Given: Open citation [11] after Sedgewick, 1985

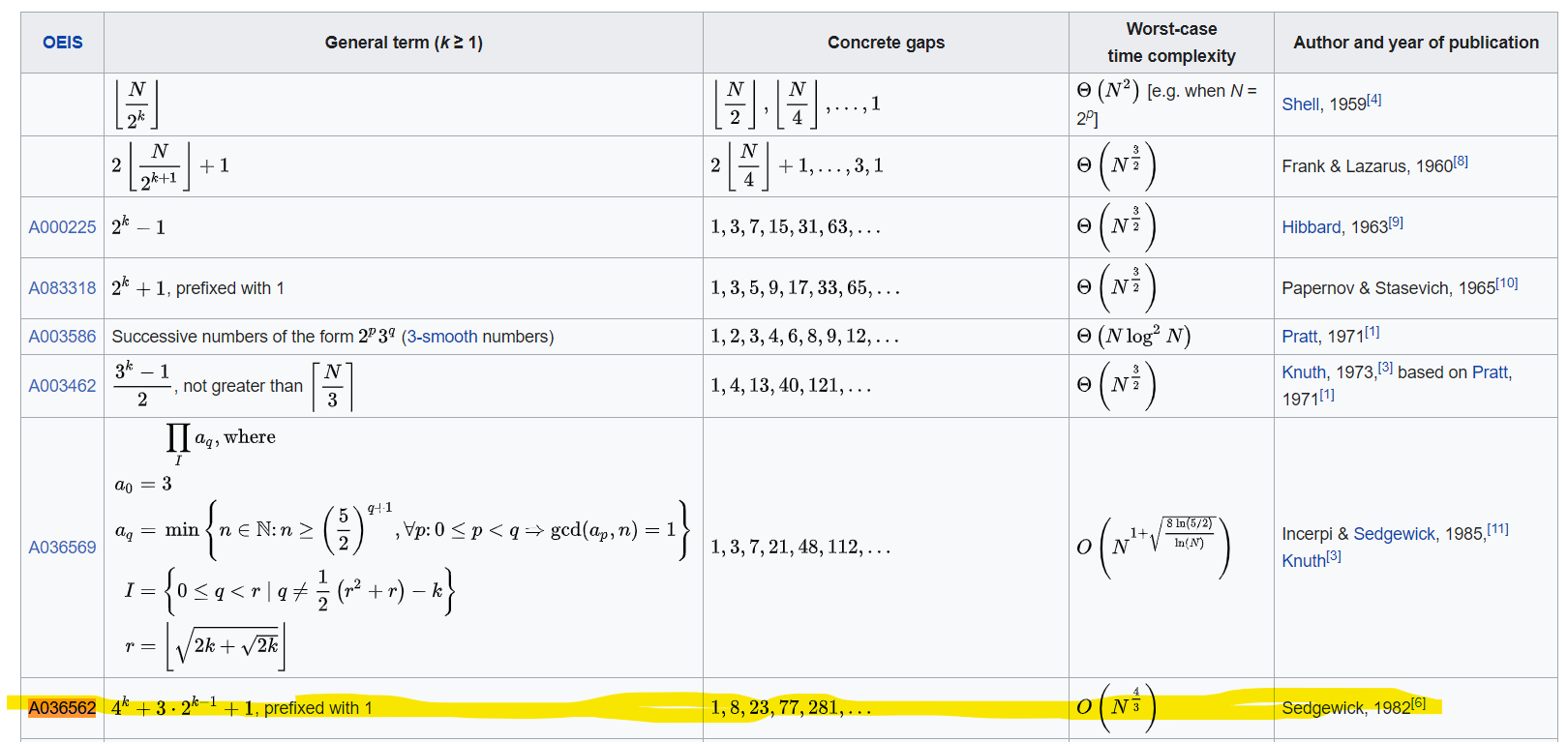Looking at the screenshot, I should pyautogui.click(x=1497, y=529).
